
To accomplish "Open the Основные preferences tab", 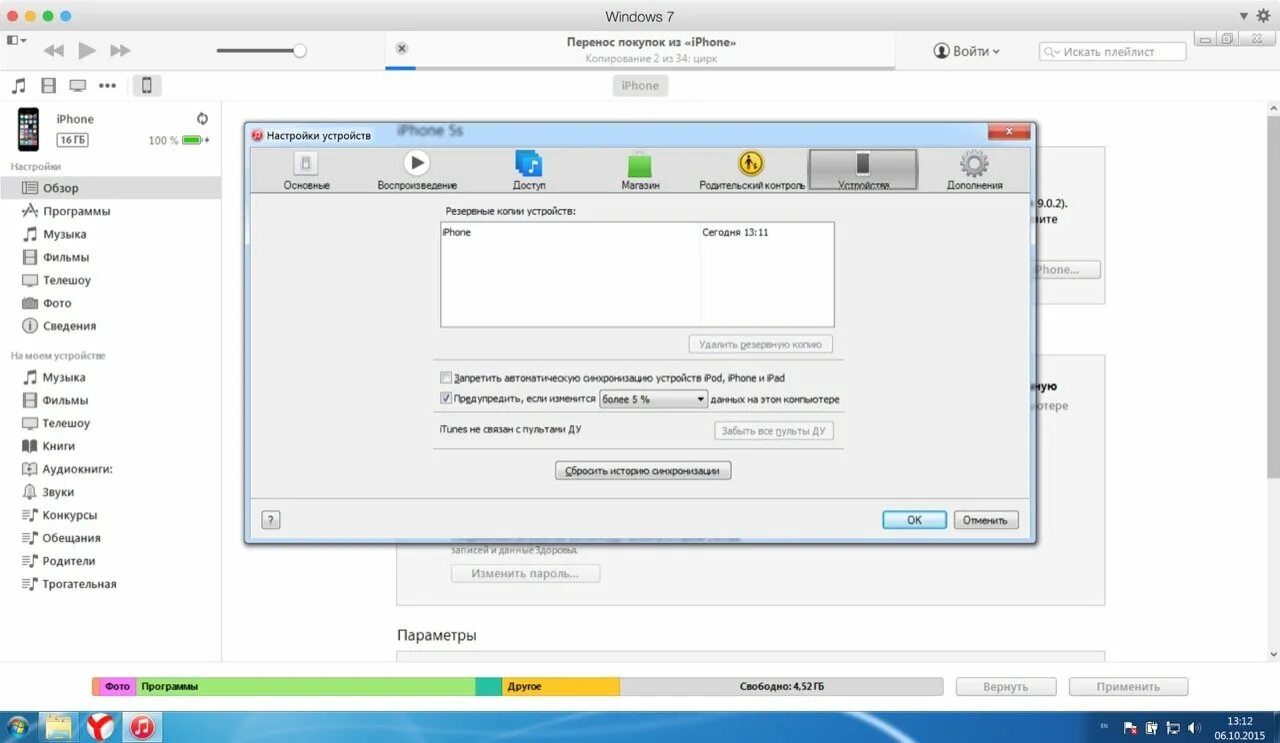I will [x=306, y=170].
